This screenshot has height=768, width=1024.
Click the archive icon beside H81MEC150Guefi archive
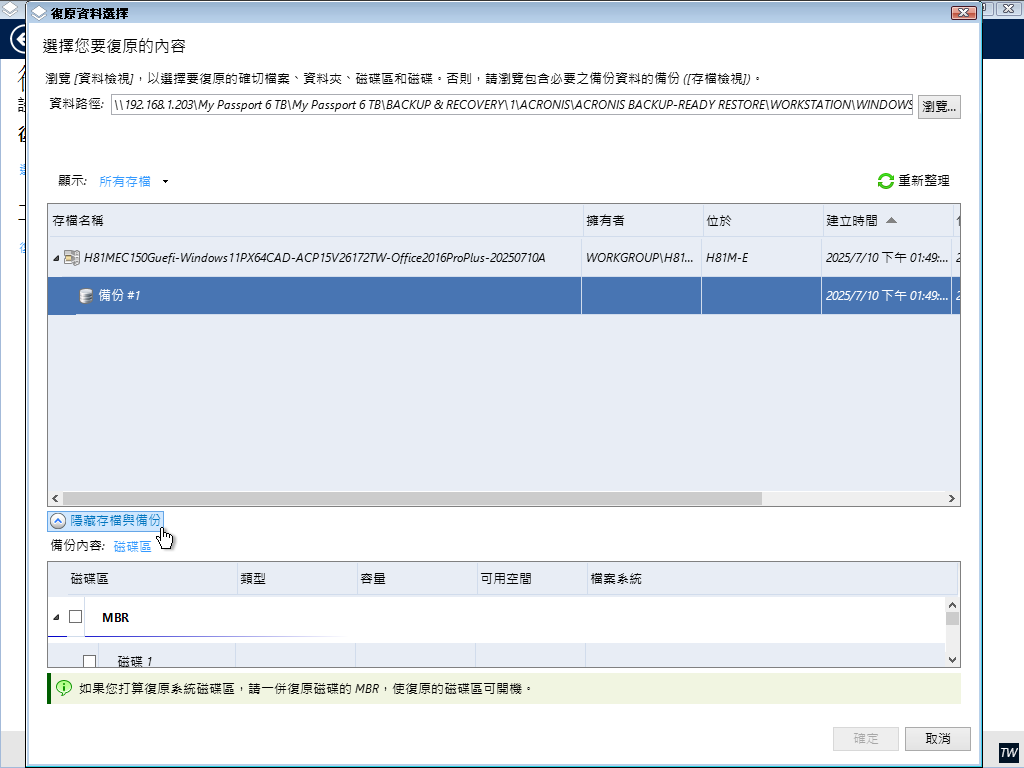point(72,258)
